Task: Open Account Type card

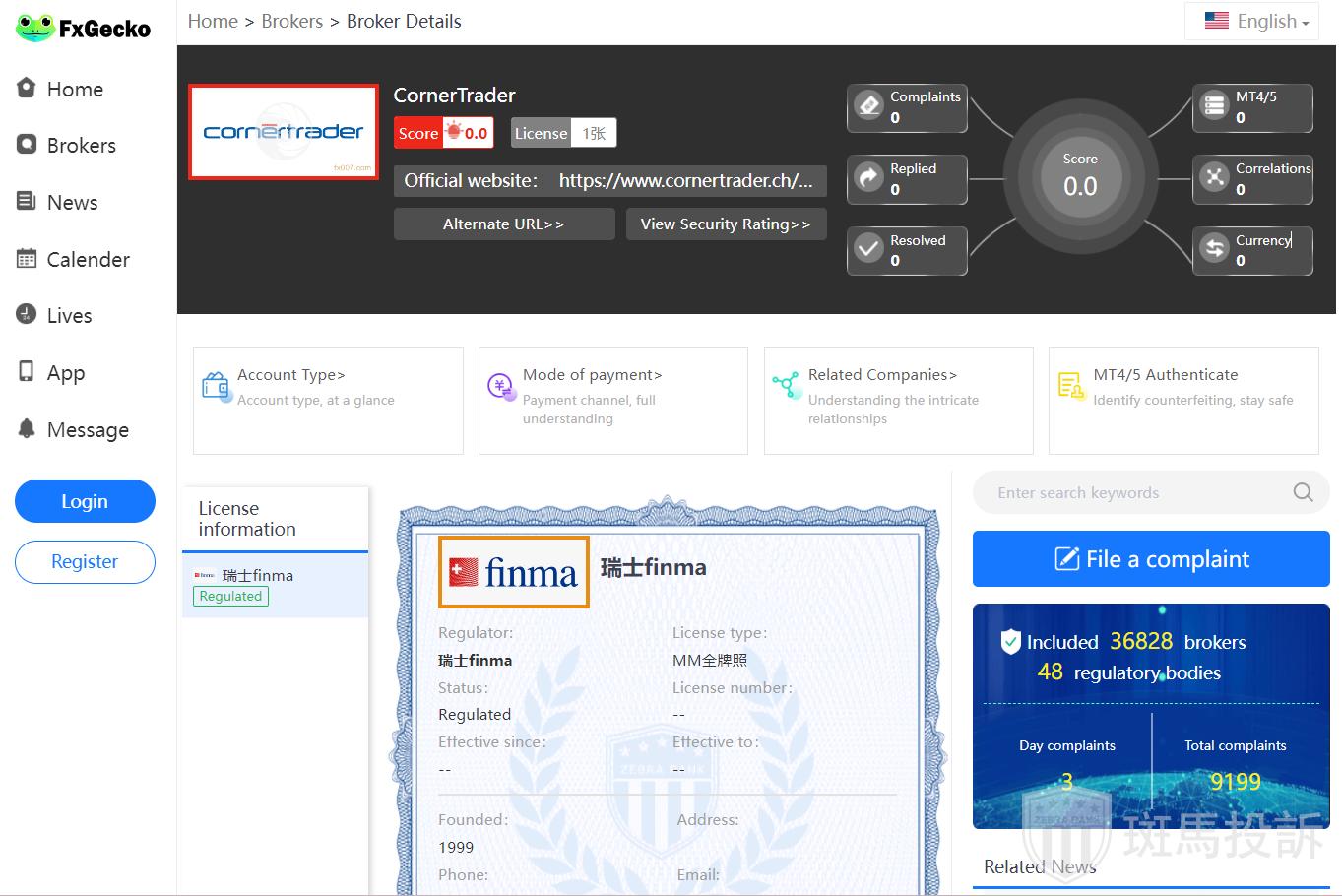Action: (327, 400)
